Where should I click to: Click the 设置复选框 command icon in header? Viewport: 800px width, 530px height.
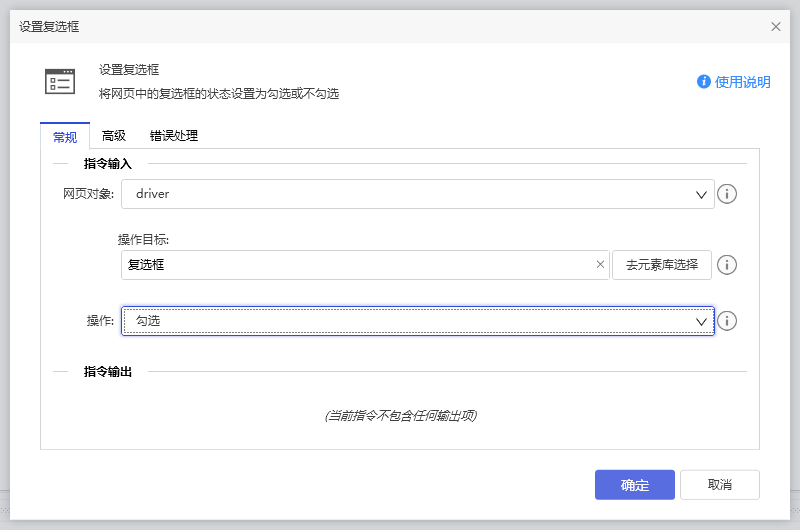point(60,82)
